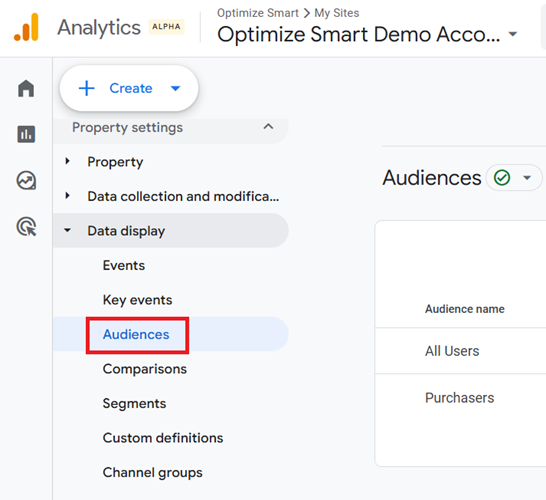546x500 pixels.
Task: Click the Create button
Action: coord(129,88)
